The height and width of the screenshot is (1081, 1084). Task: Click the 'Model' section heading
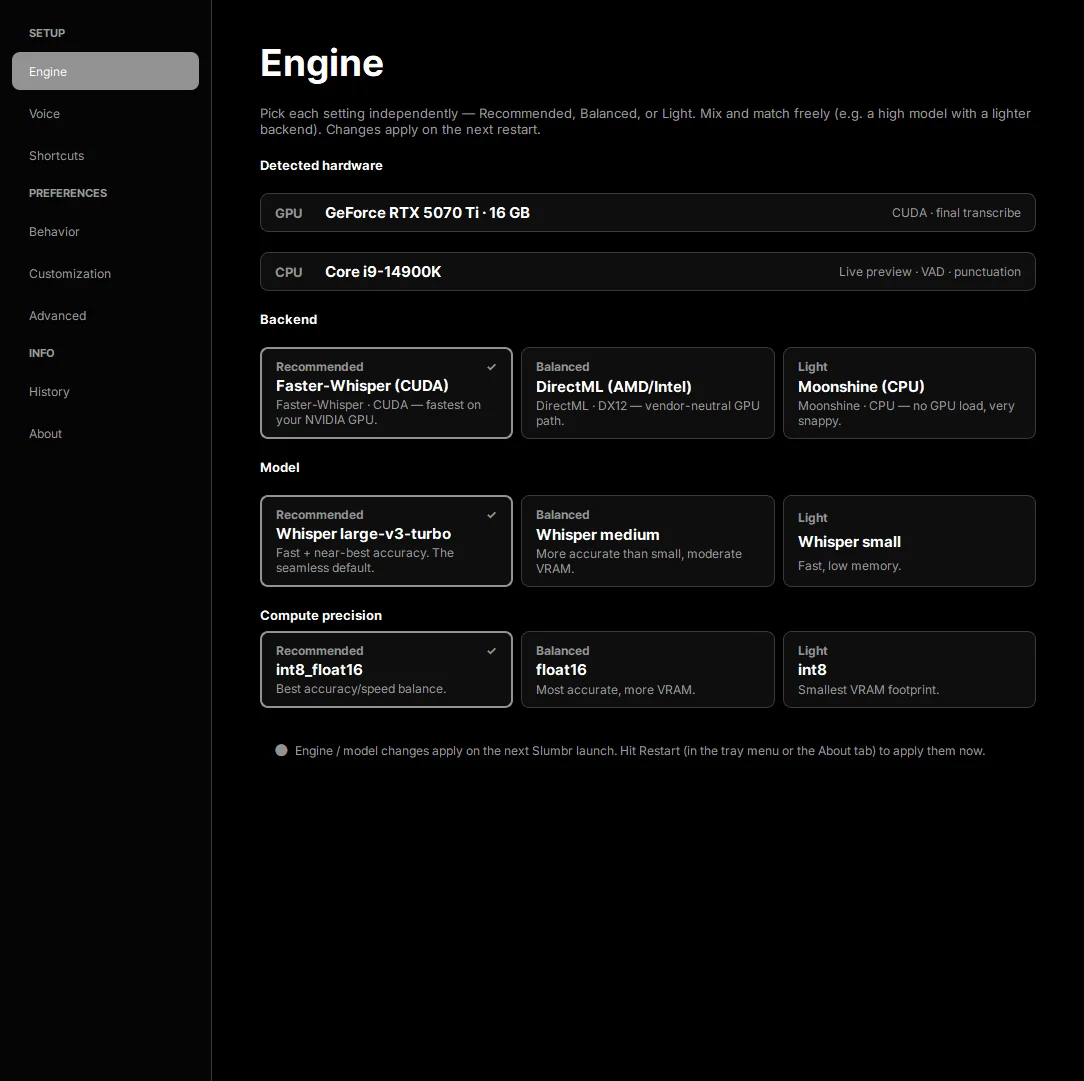pos(279,467)
